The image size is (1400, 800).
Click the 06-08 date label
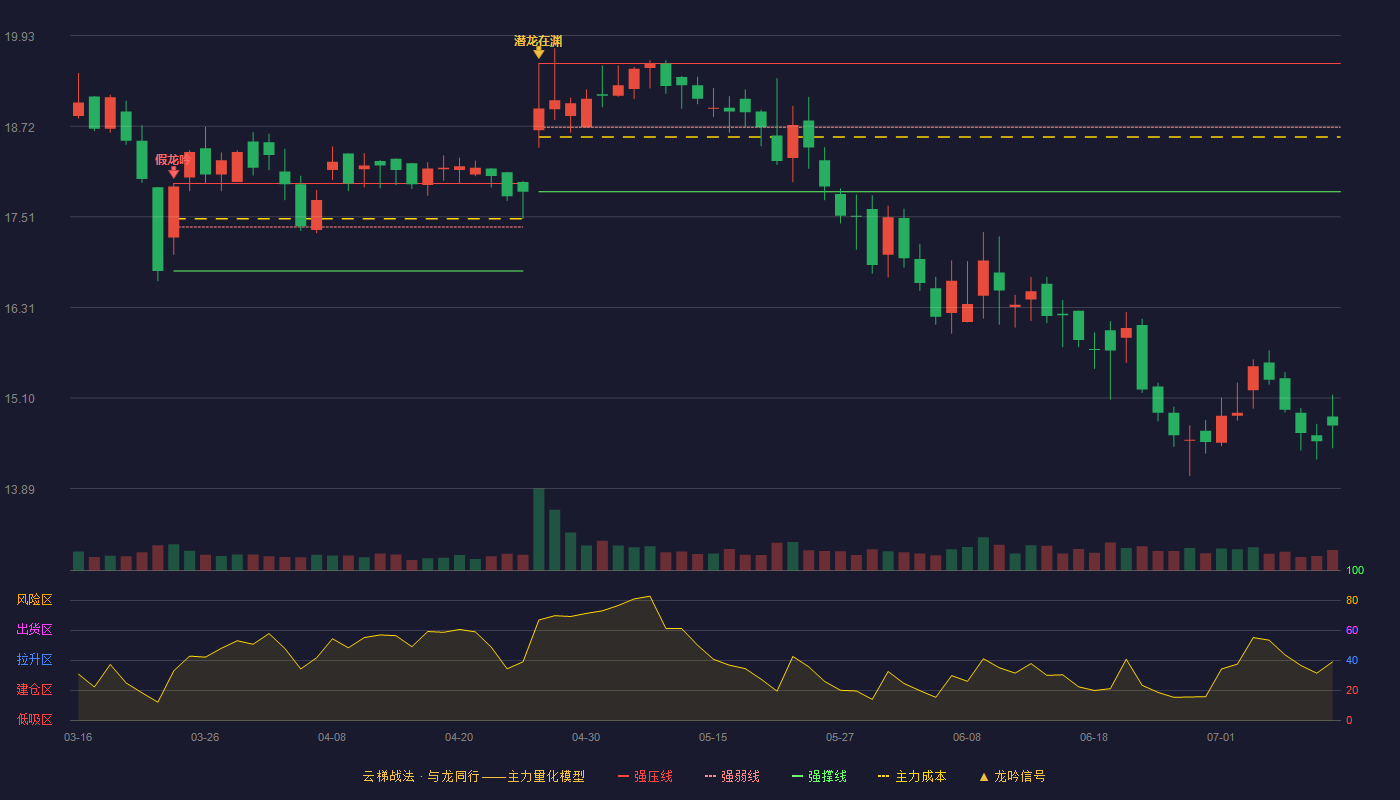pyautogui.click(x=967, y=737)
